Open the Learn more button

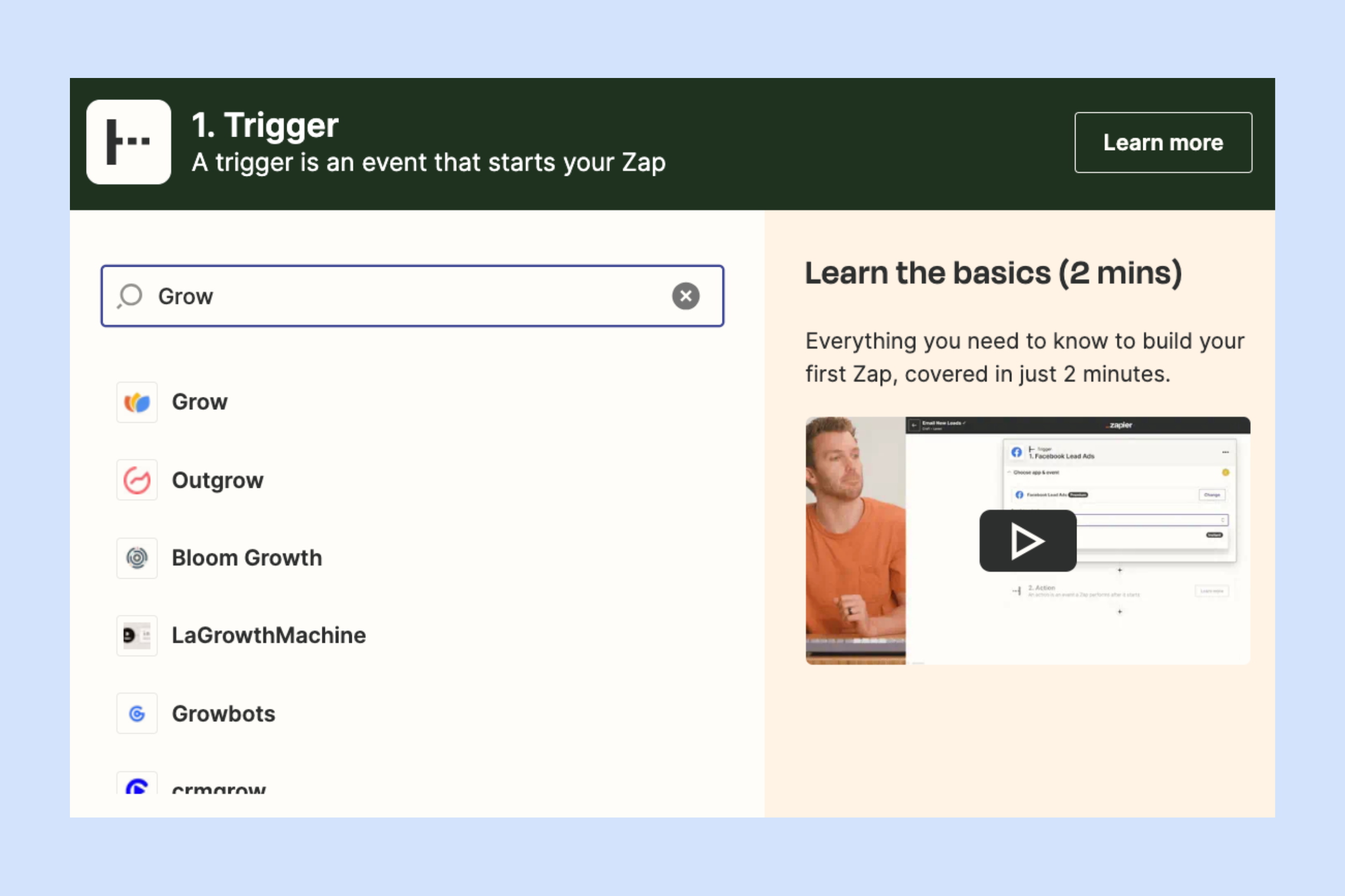tap(1163, 143)
